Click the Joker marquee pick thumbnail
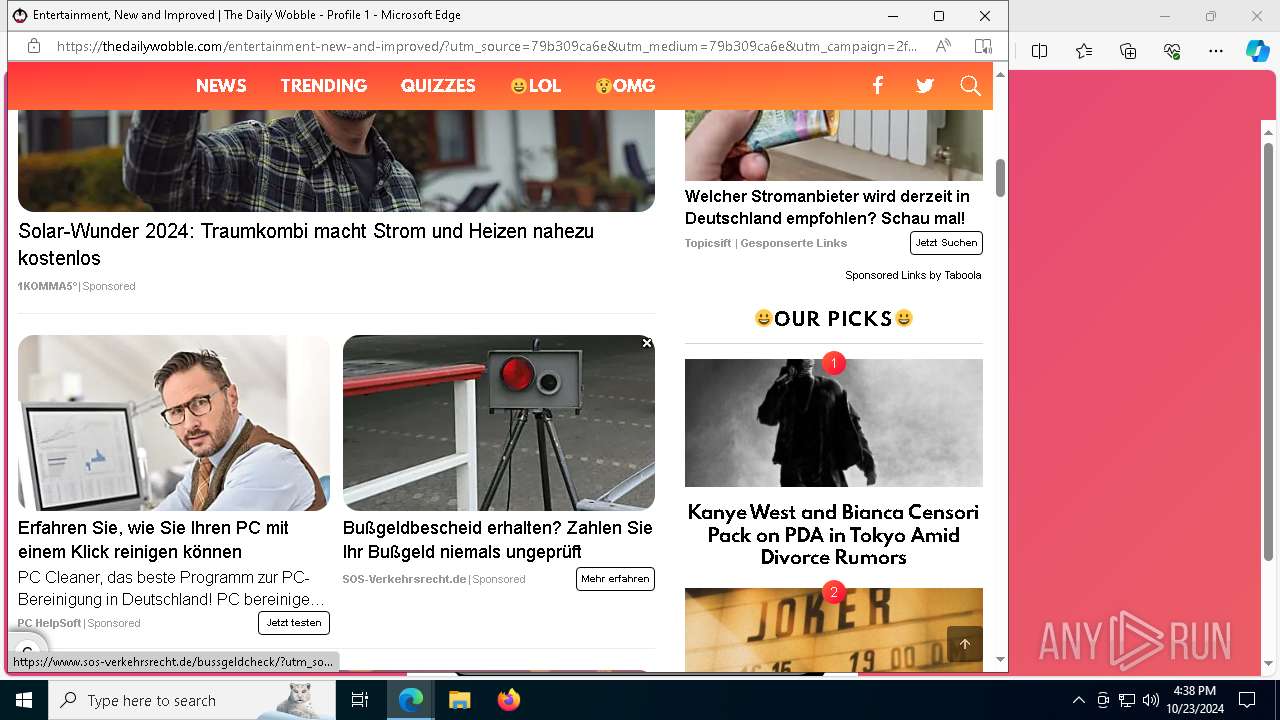The height and width of the screenshot is (720, 1280). point(834,629)
